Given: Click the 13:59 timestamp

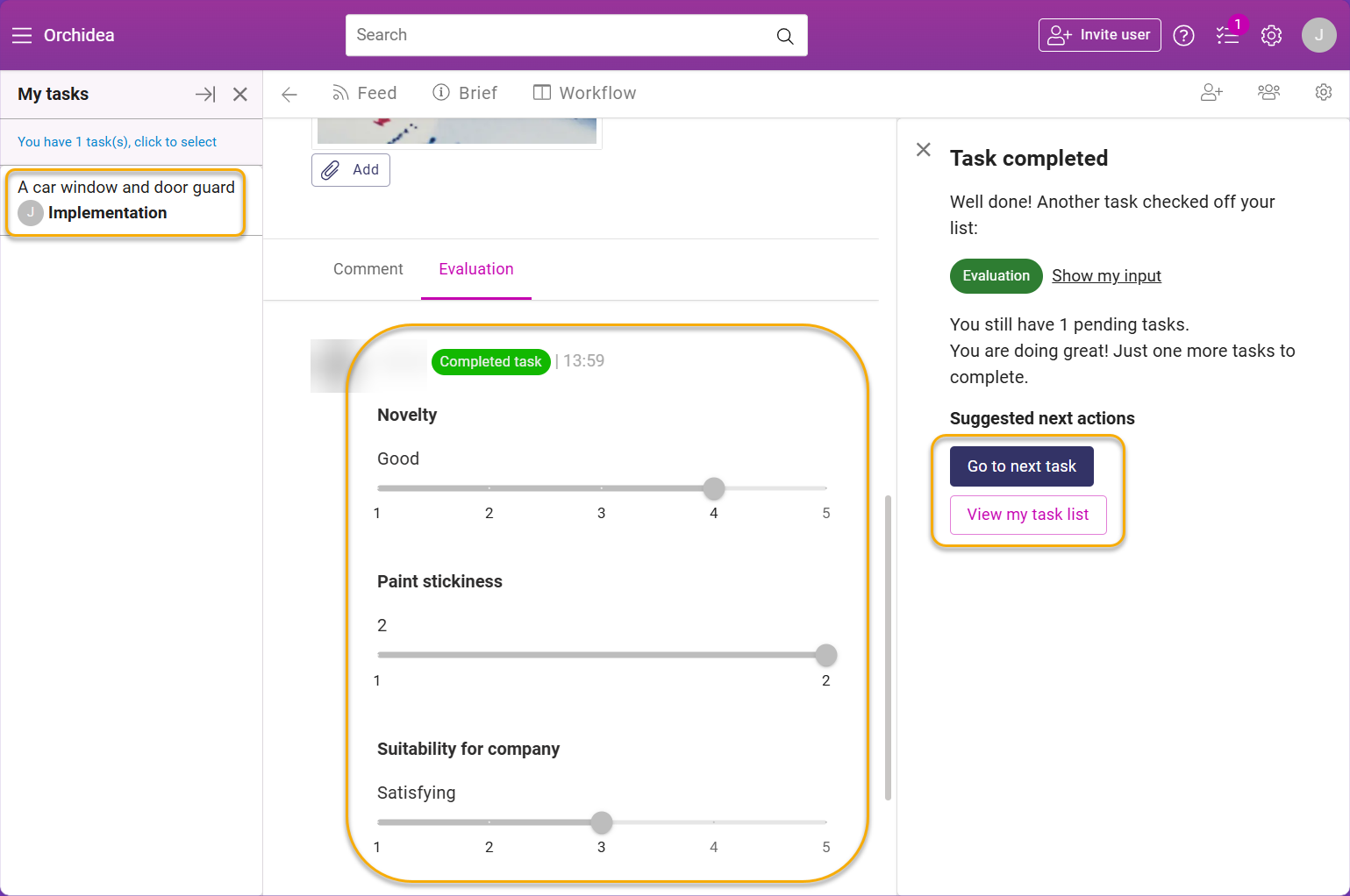Looking at the screenshot, I should (x=584, y=361).
